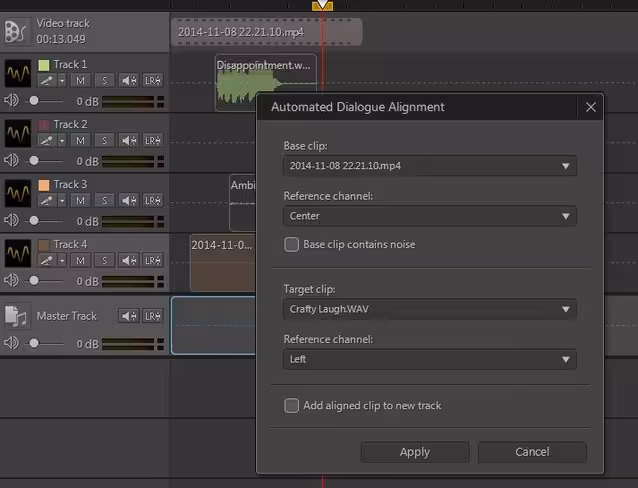Viewport: 638px width, 488px height.
Task: Solo Track 3 with S button
Action: click(x=105, y=200)
